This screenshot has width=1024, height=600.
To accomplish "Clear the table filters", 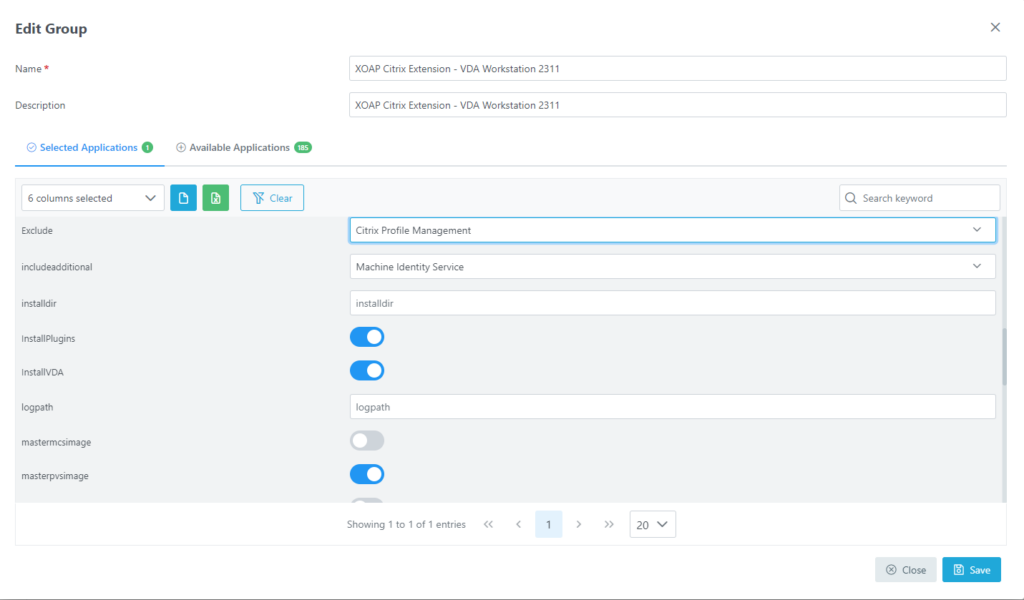I will point(272,198).
